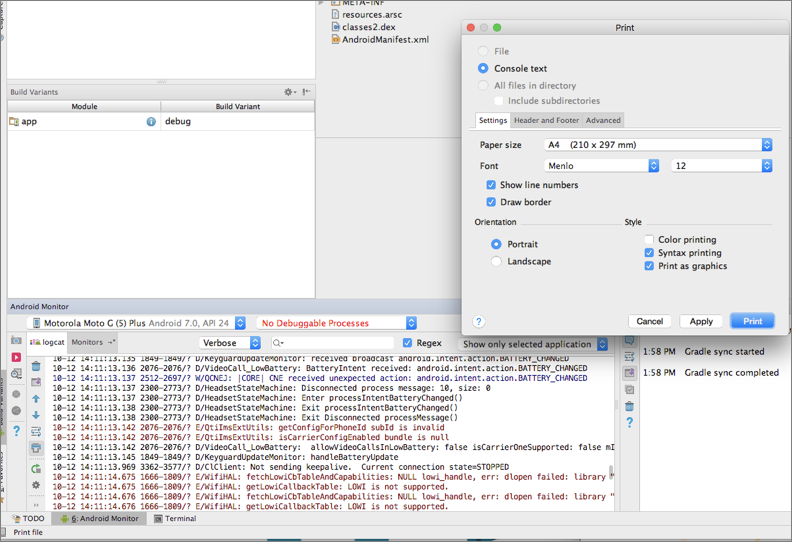Capture a screenshot using Android Monitor's camera icon
Viewport: 792px width, 542px height.
point(16,341)
